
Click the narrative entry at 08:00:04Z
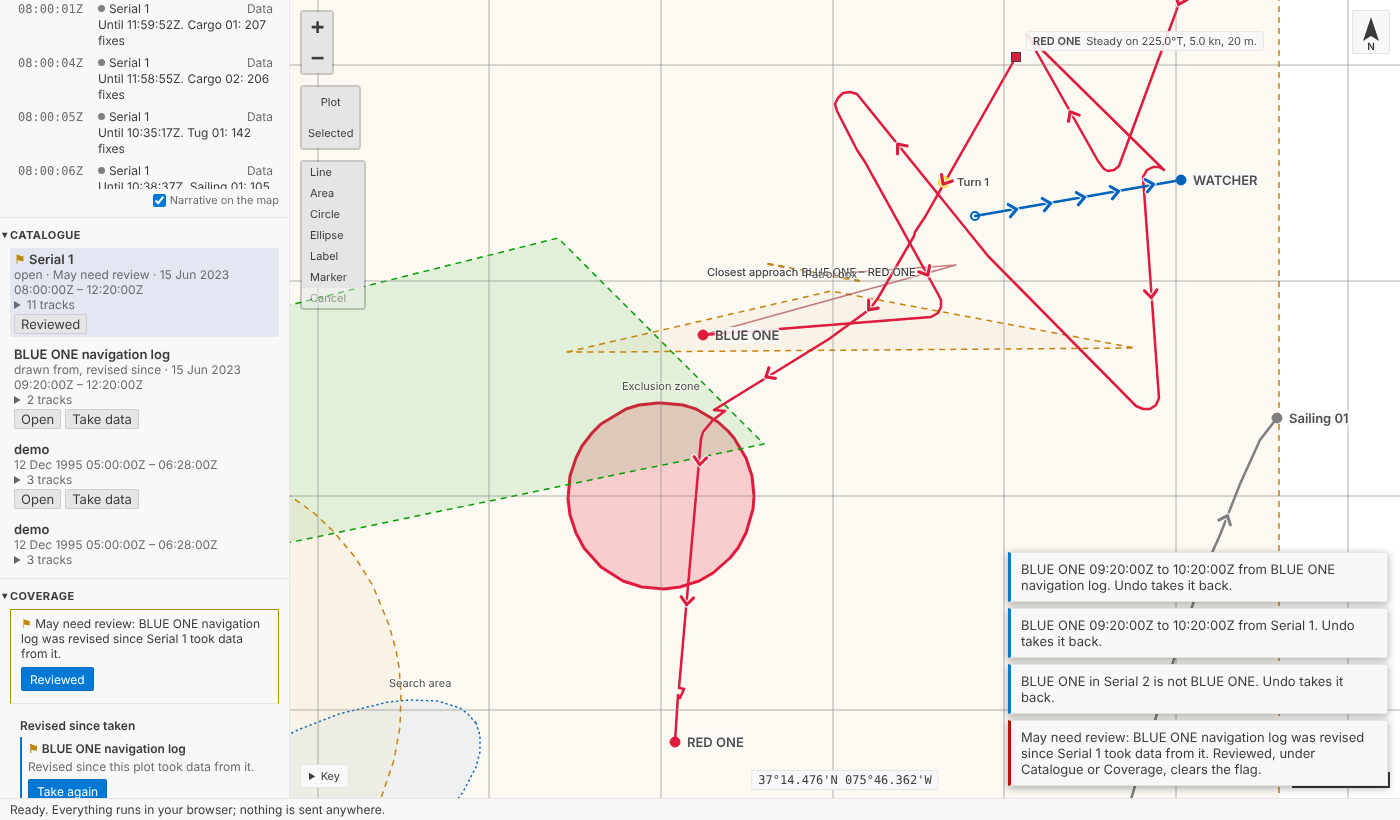click(144, 79)
